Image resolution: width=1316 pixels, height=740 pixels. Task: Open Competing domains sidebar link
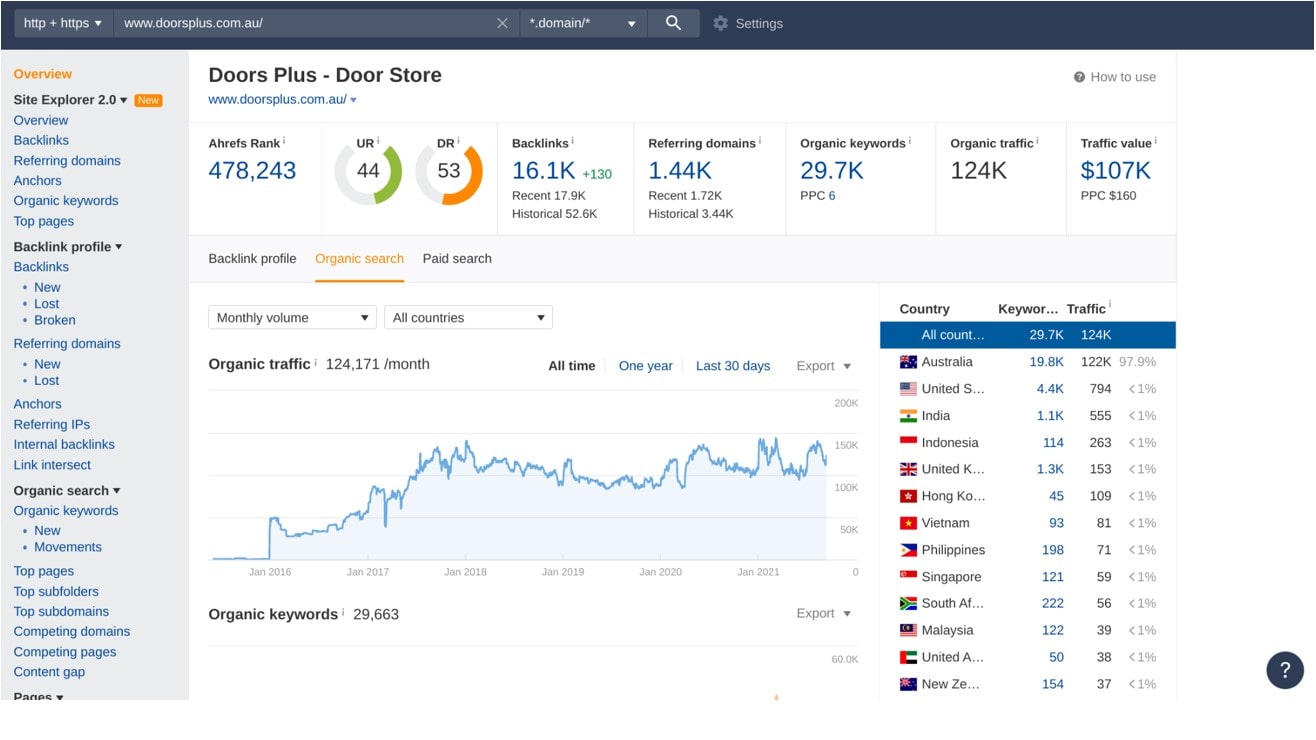click(72, 631)
